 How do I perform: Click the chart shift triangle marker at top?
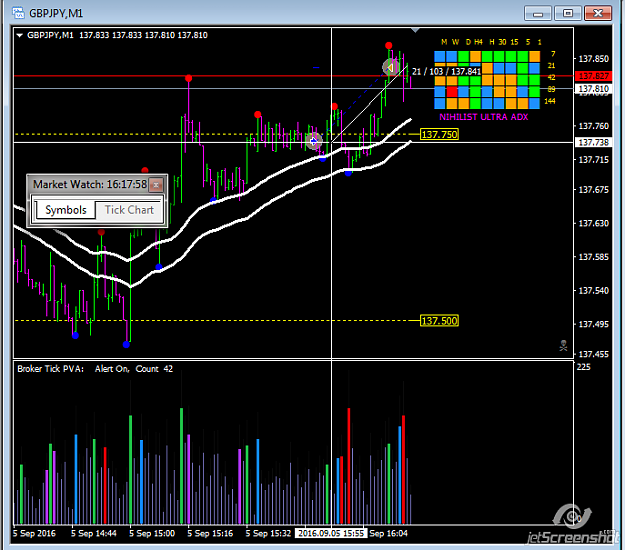[x=415, y=30]
